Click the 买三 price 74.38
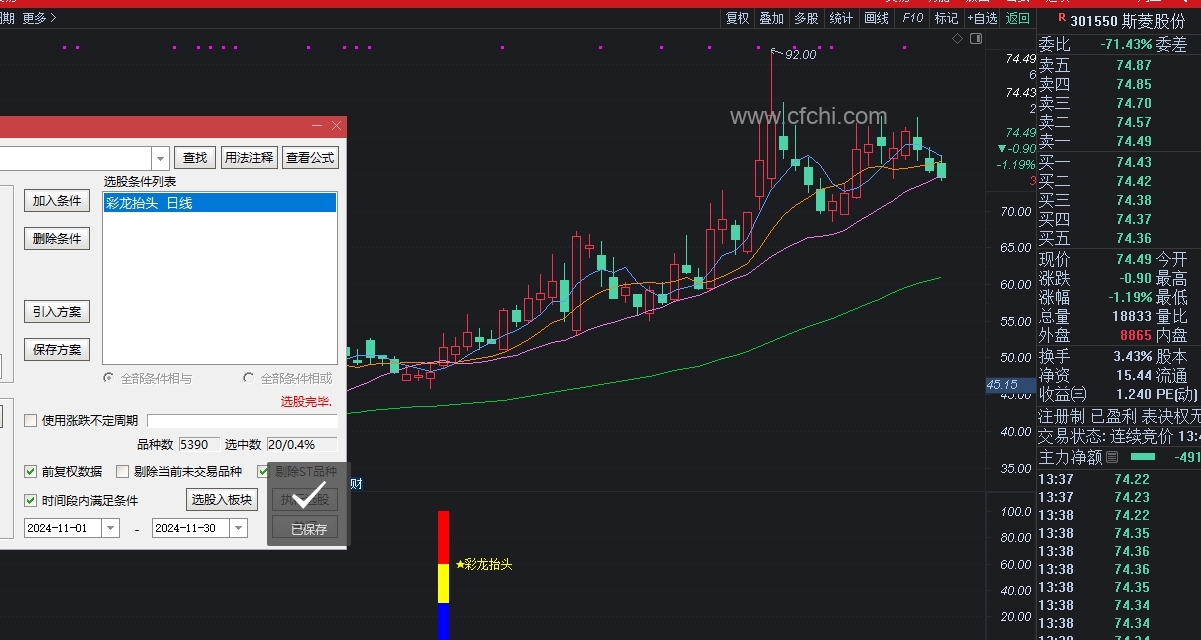The height and width of the screenshot is (640, 1201). tap(1134, 200)
